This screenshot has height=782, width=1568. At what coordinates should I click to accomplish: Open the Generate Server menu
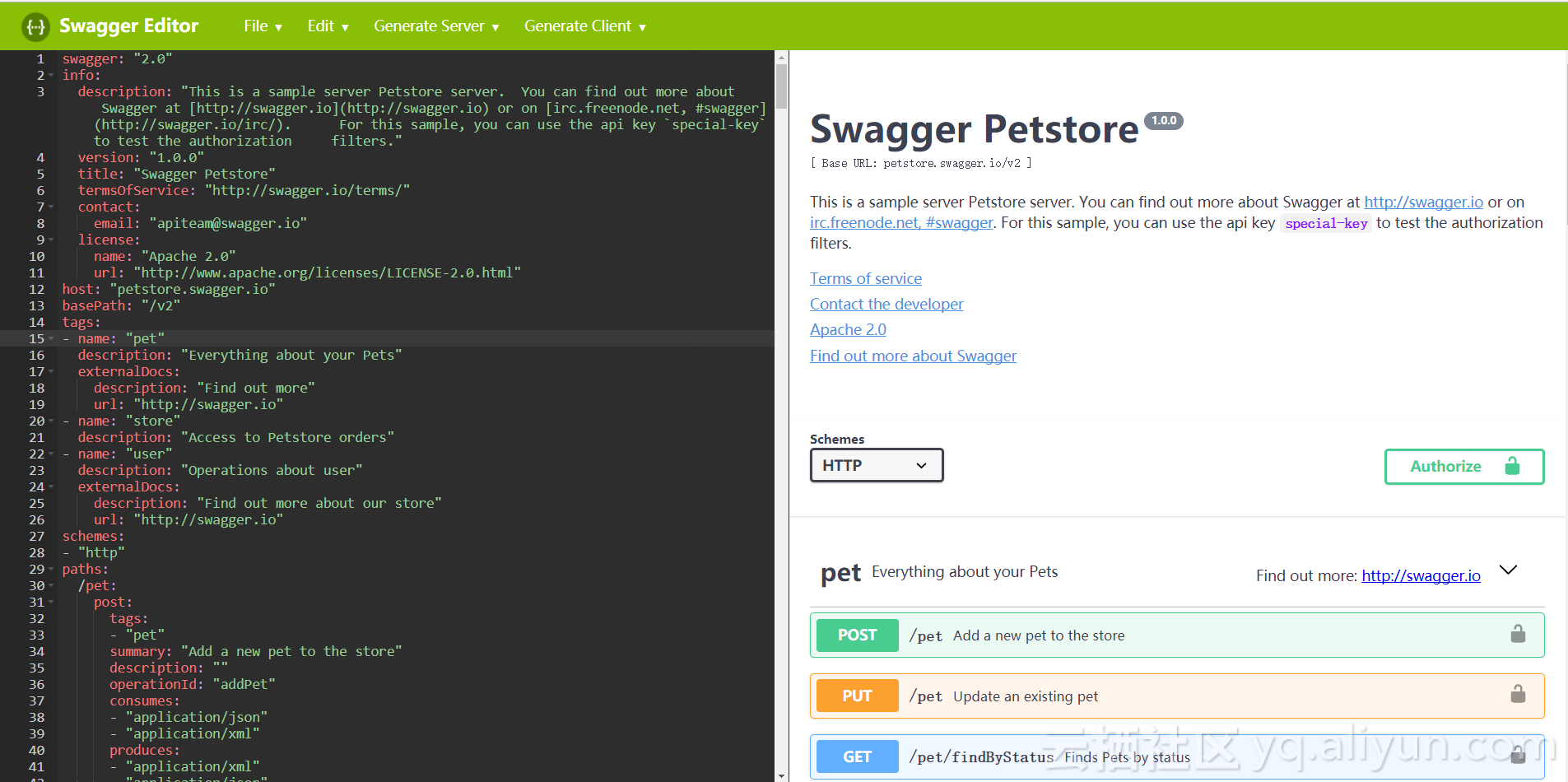coord(436,26)
